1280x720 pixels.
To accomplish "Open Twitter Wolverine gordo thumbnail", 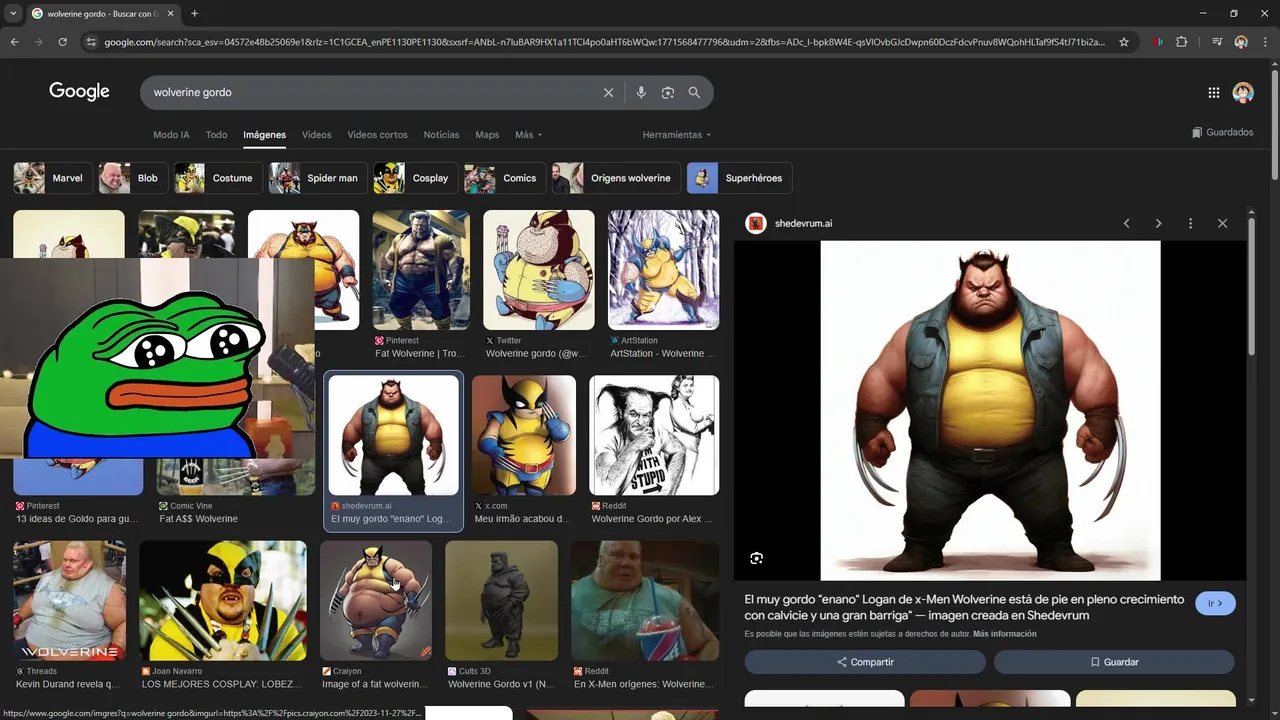I will pyautogui.click(x=538, y=270).
